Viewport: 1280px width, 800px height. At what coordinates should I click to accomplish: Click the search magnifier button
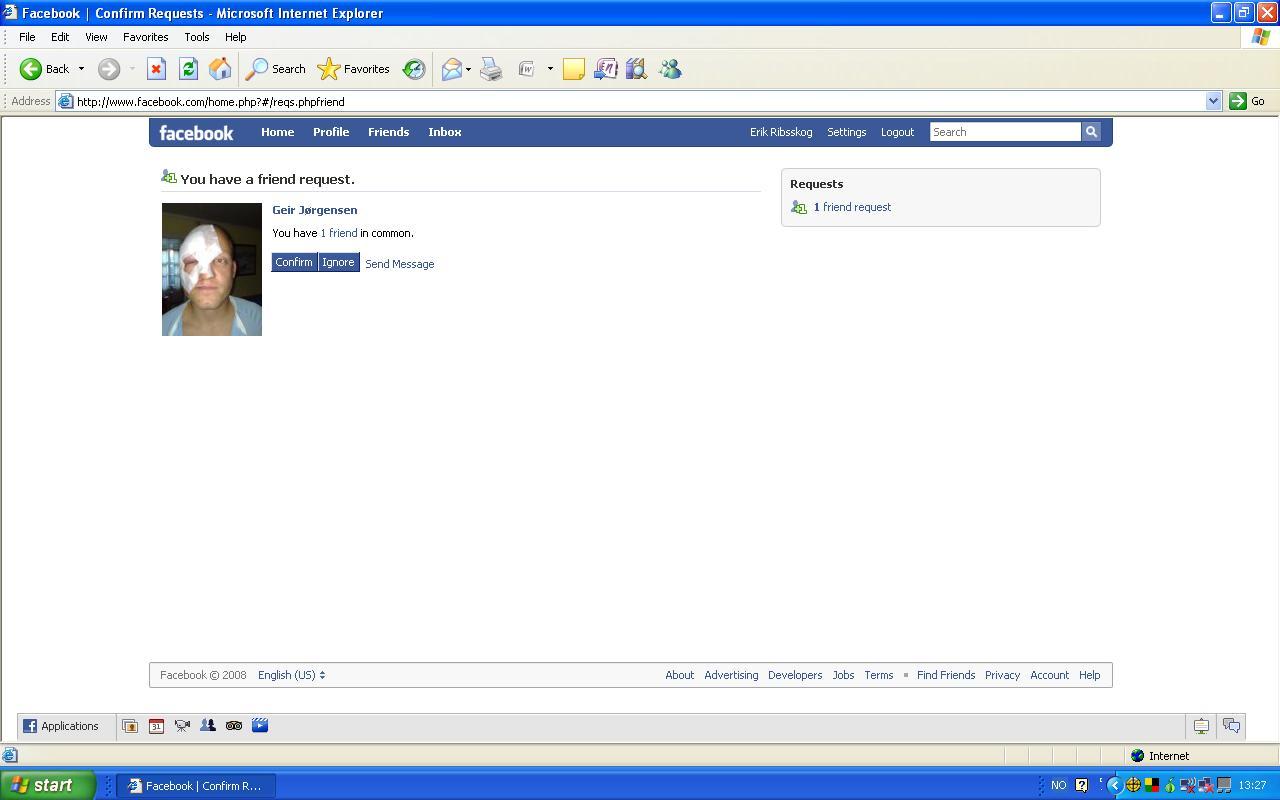tap(1091, 132)
